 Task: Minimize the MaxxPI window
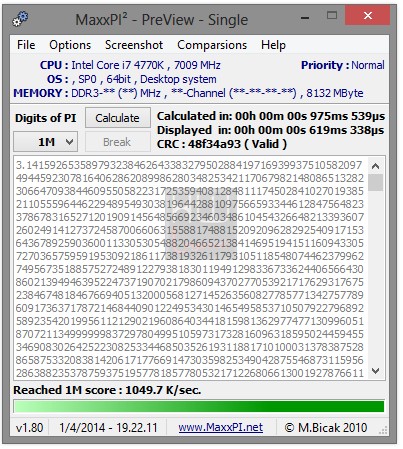pyautogui.click(x=305, y=18)
